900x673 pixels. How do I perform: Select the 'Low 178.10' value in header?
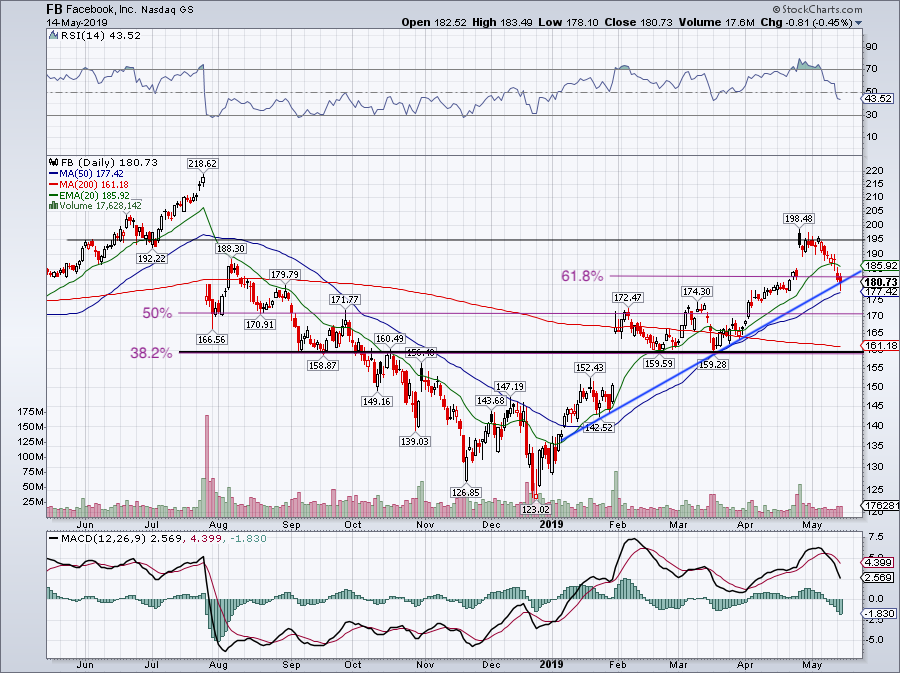tap(568, 22)
